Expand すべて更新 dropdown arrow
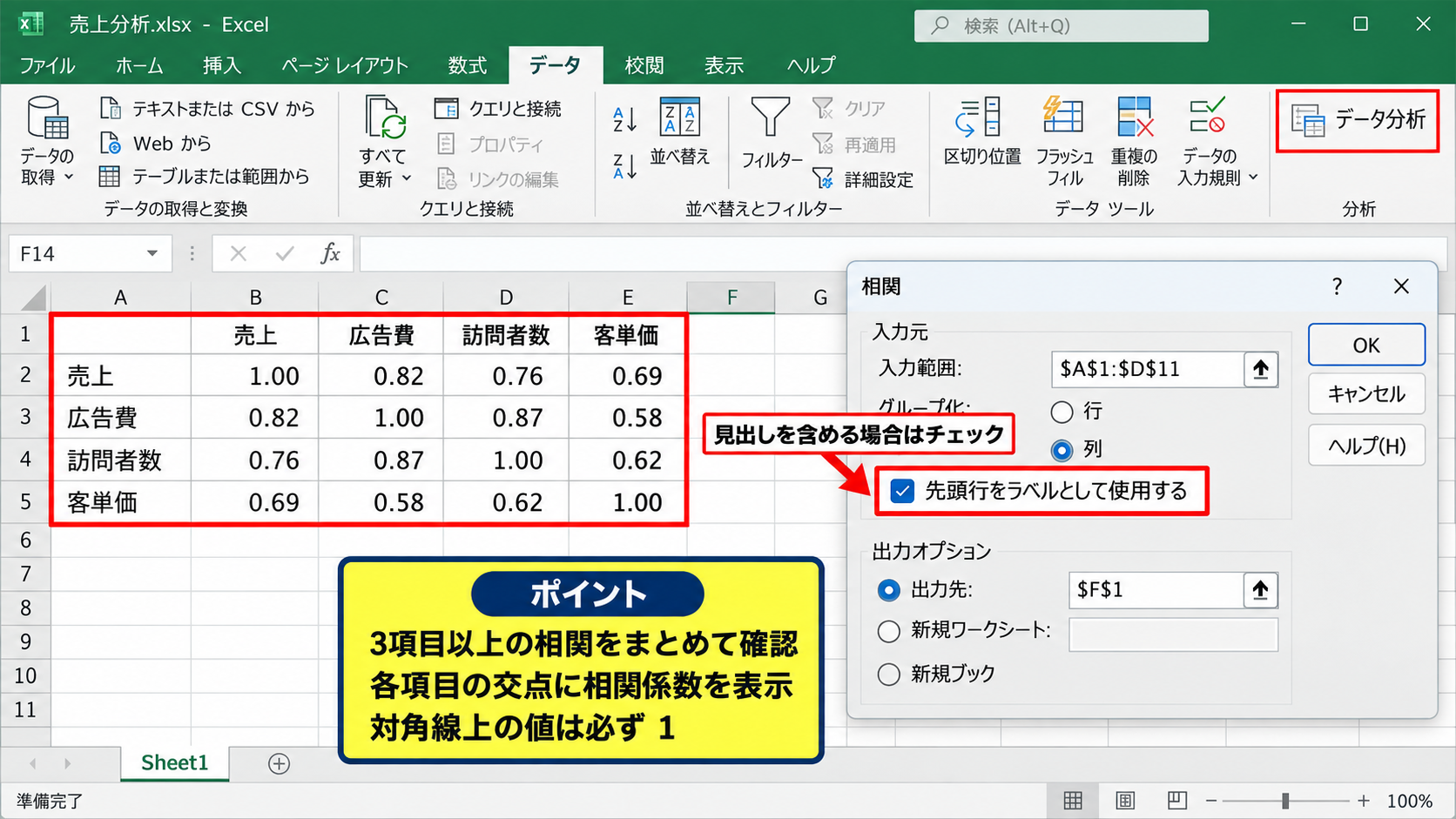Viewport: 1456px width, 819px height. click(x=407, y=178)
